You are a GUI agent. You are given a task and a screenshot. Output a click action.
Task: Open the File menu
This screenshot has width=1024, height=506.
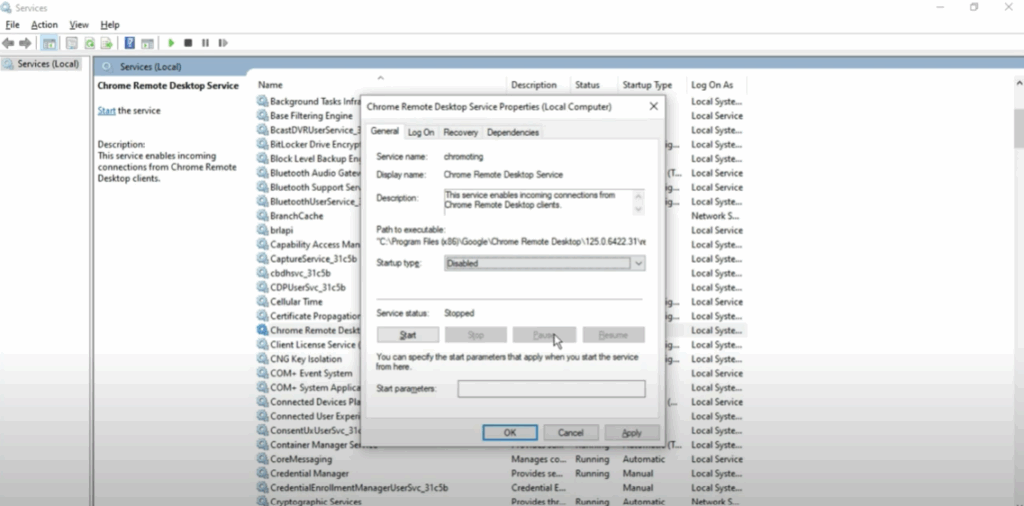pyautogui.click(x=12, y=25)
